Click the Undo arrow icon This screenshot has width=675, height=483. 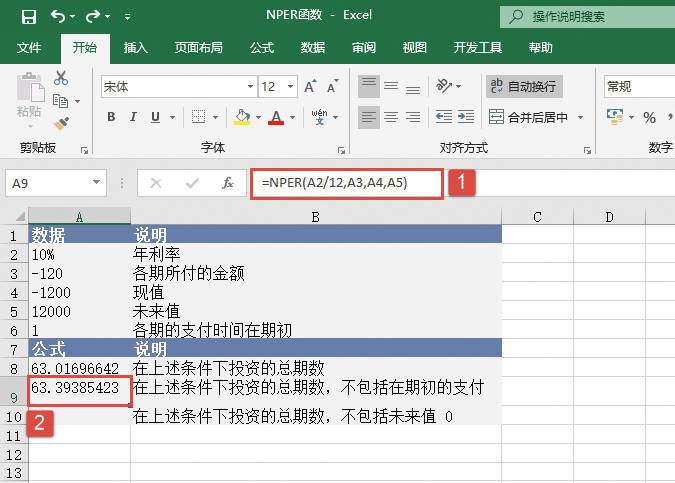[58, 17]
